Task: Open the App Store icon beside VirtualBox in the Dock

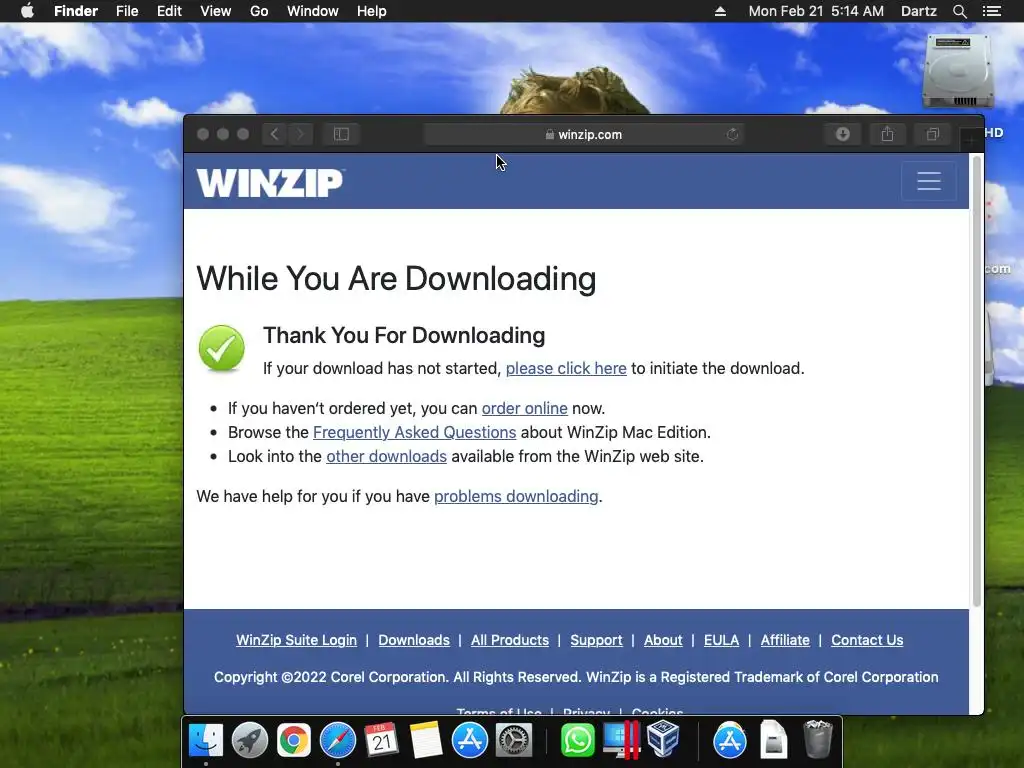Action: 729,741
